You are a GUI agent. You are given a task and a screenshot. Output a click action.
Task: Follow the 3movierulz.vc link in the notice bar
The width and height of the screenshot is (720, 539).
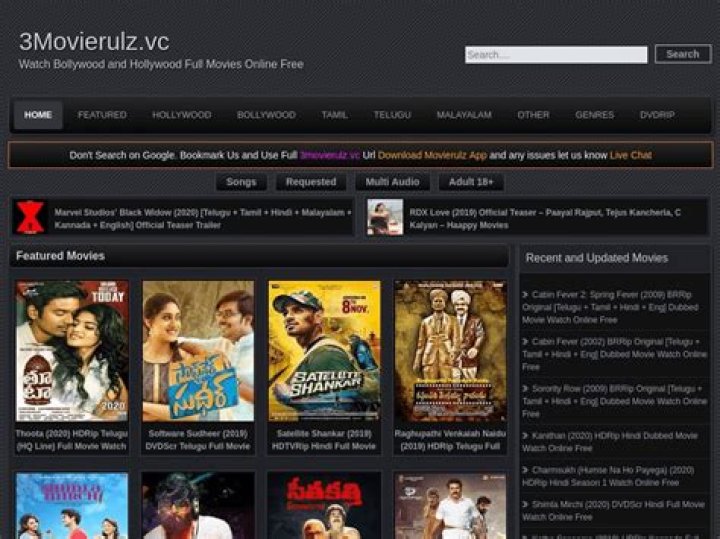coord(330,155)
